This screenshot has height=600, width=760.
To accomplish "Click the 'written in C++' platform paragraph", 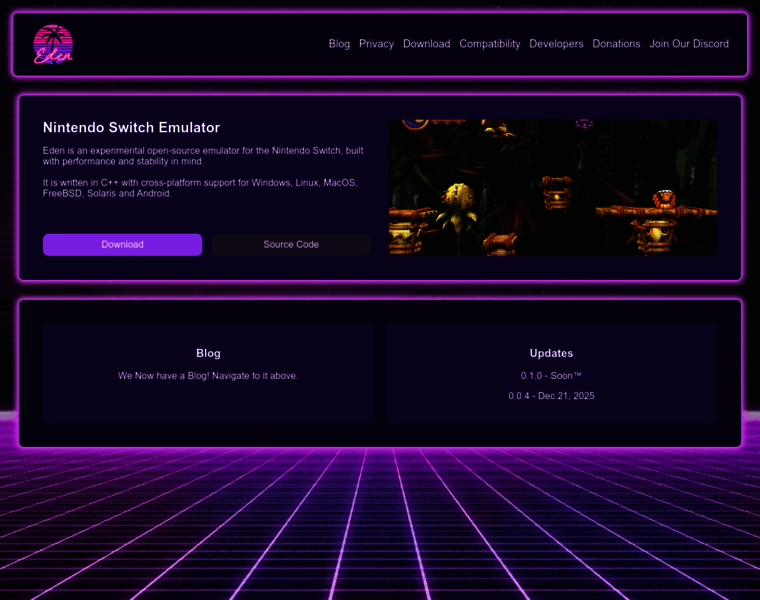I will pos(200,183).
